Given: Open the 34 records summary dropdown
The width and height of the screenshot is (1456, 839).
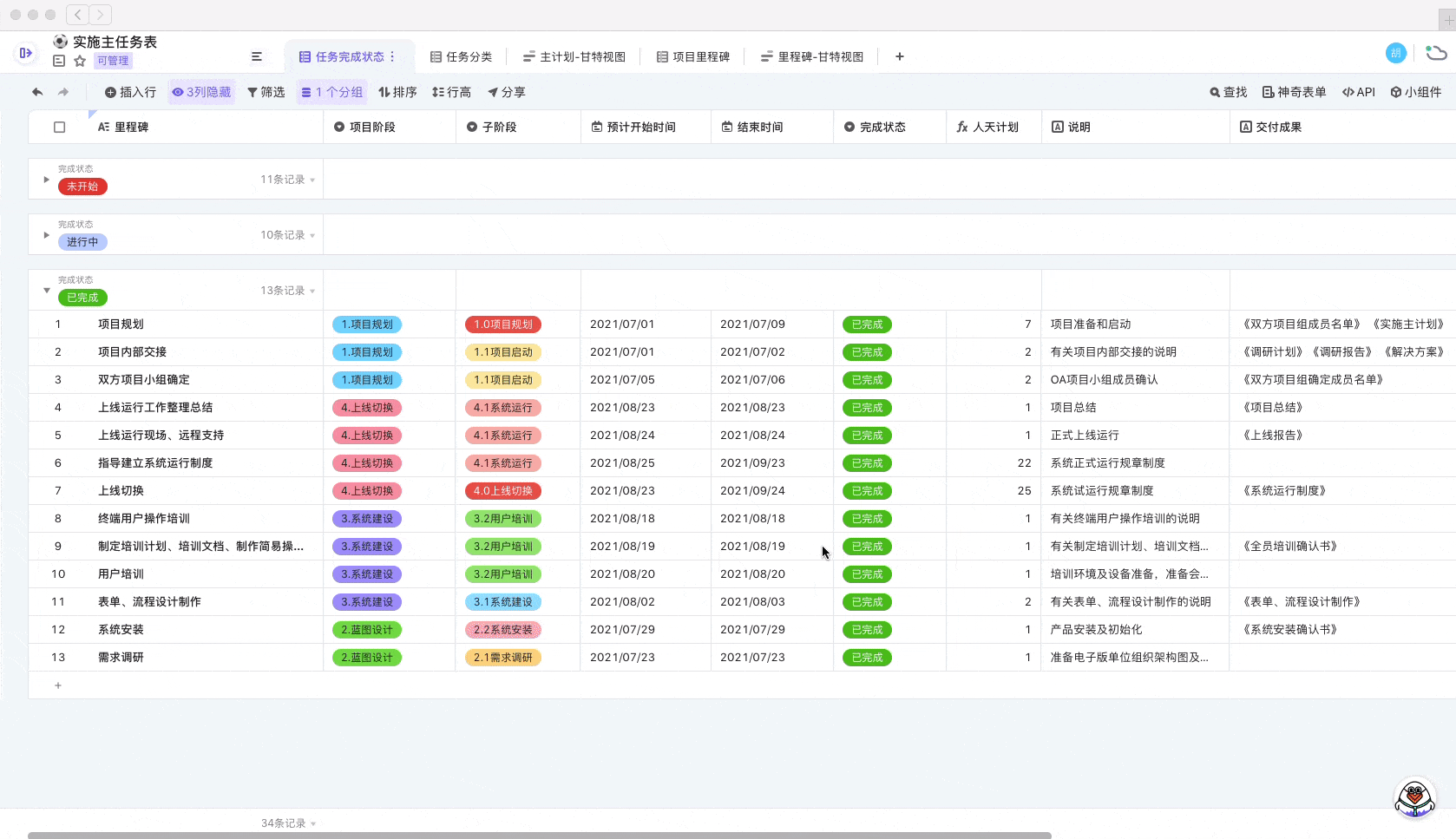Looking at the screenshot, I should point(288,823).
